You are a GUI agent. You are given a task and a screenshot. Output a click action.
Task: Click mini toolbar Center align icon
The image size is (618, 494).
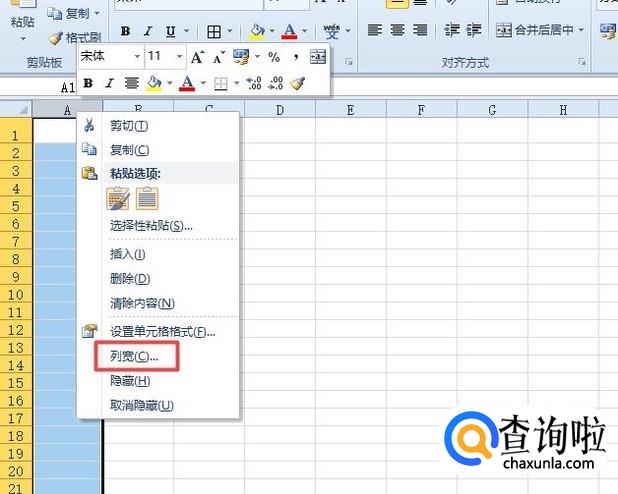(132, 83)
